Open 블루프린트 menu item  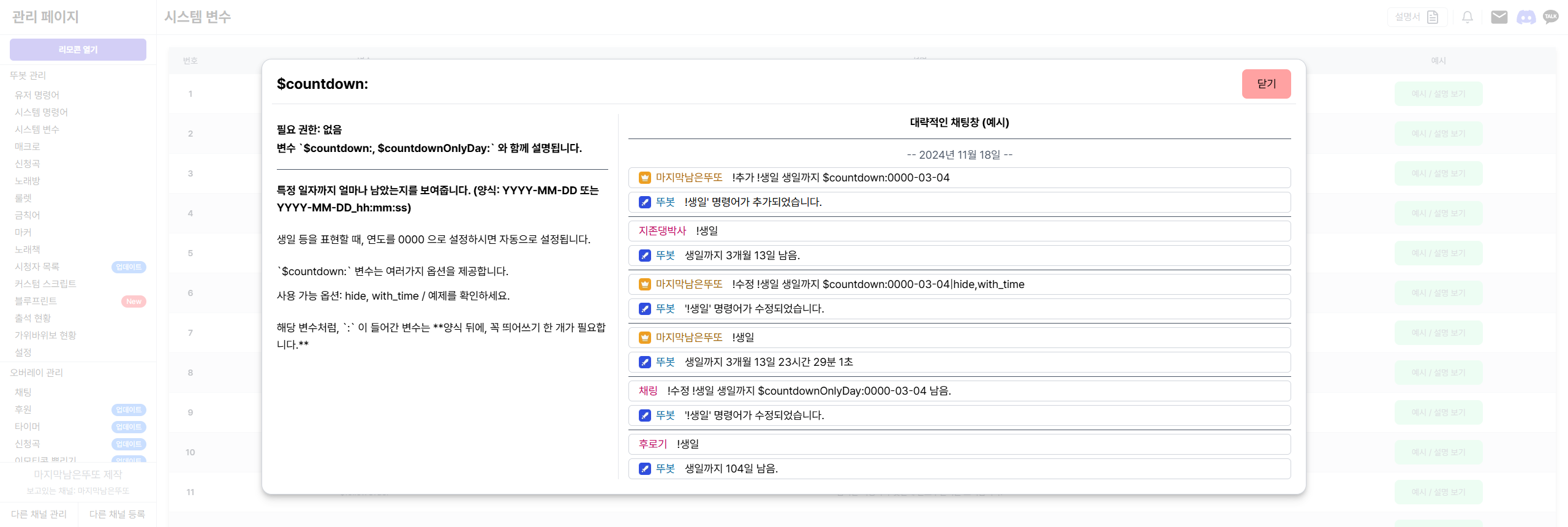tap(36, 301)
